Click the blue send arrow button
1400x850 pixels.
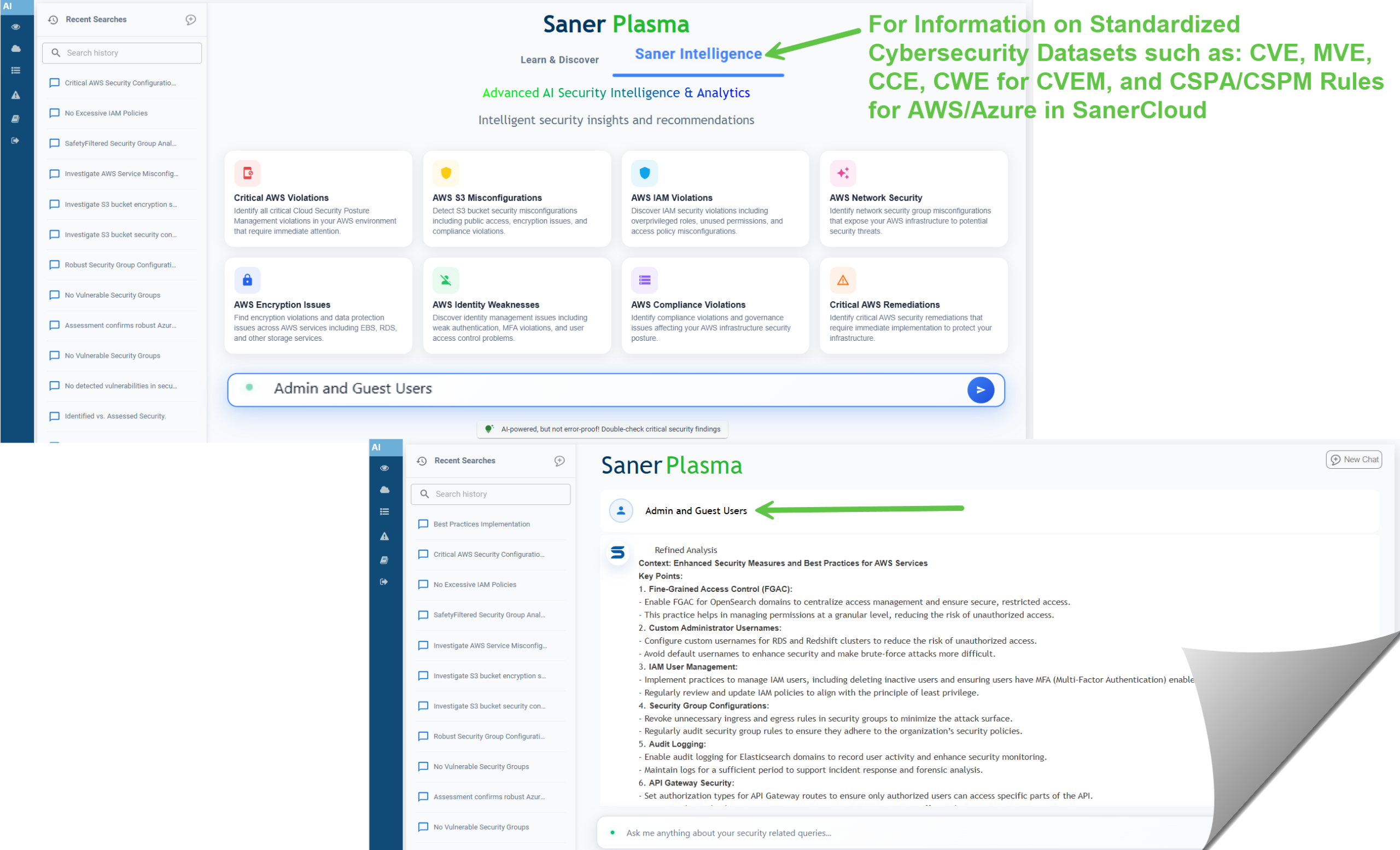tap(980, 390)
